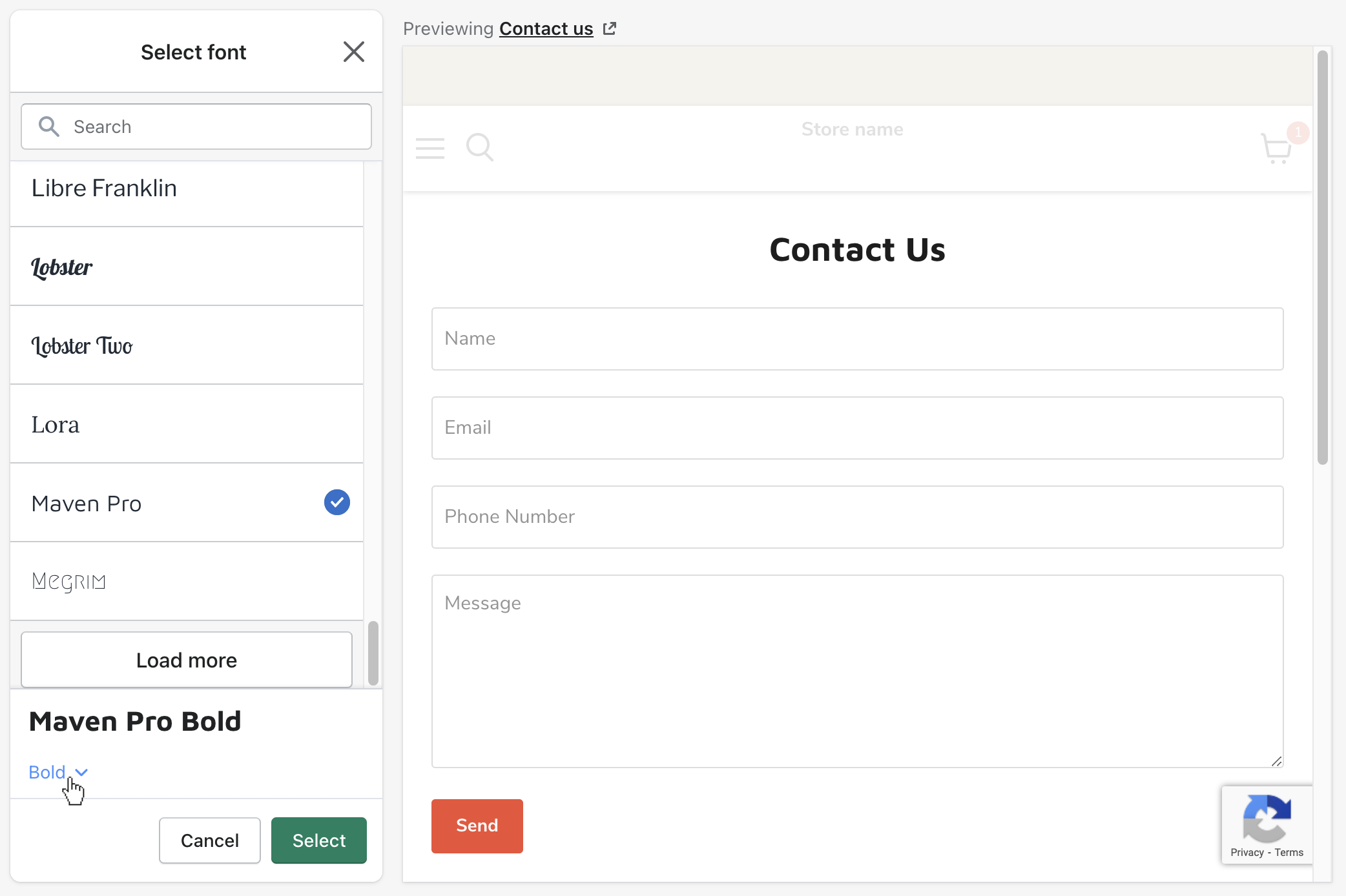
Task: Focus the Name input field
Action: (x=858, y=339)
